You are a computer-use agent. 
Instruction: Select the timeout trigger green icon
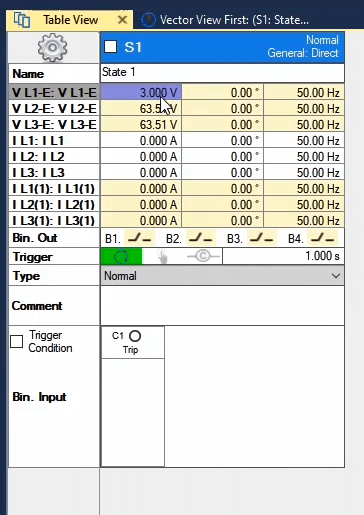[121, 256]
